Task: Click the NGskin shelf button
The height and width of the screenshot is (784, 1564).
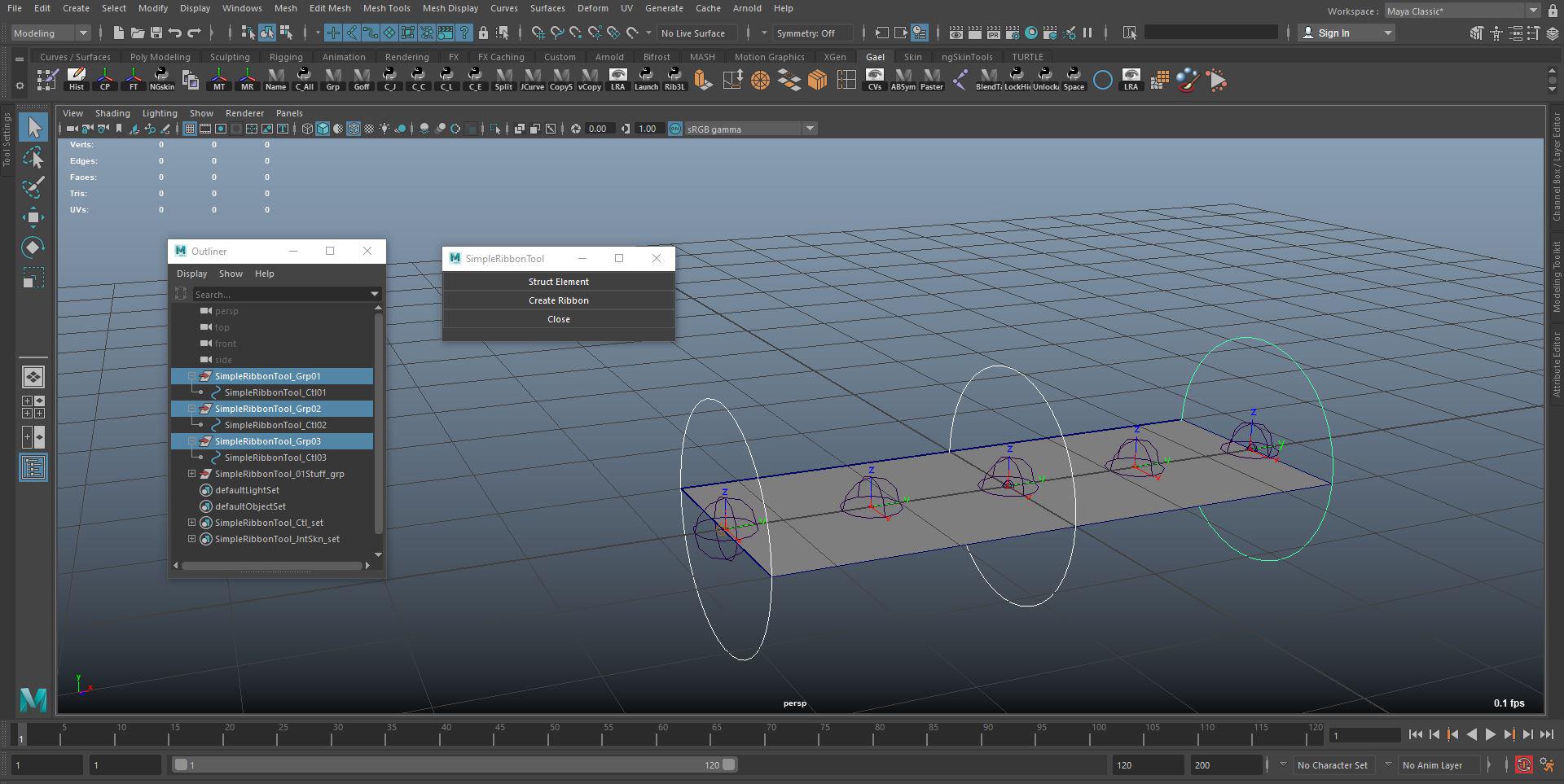Action: (161, 80)
